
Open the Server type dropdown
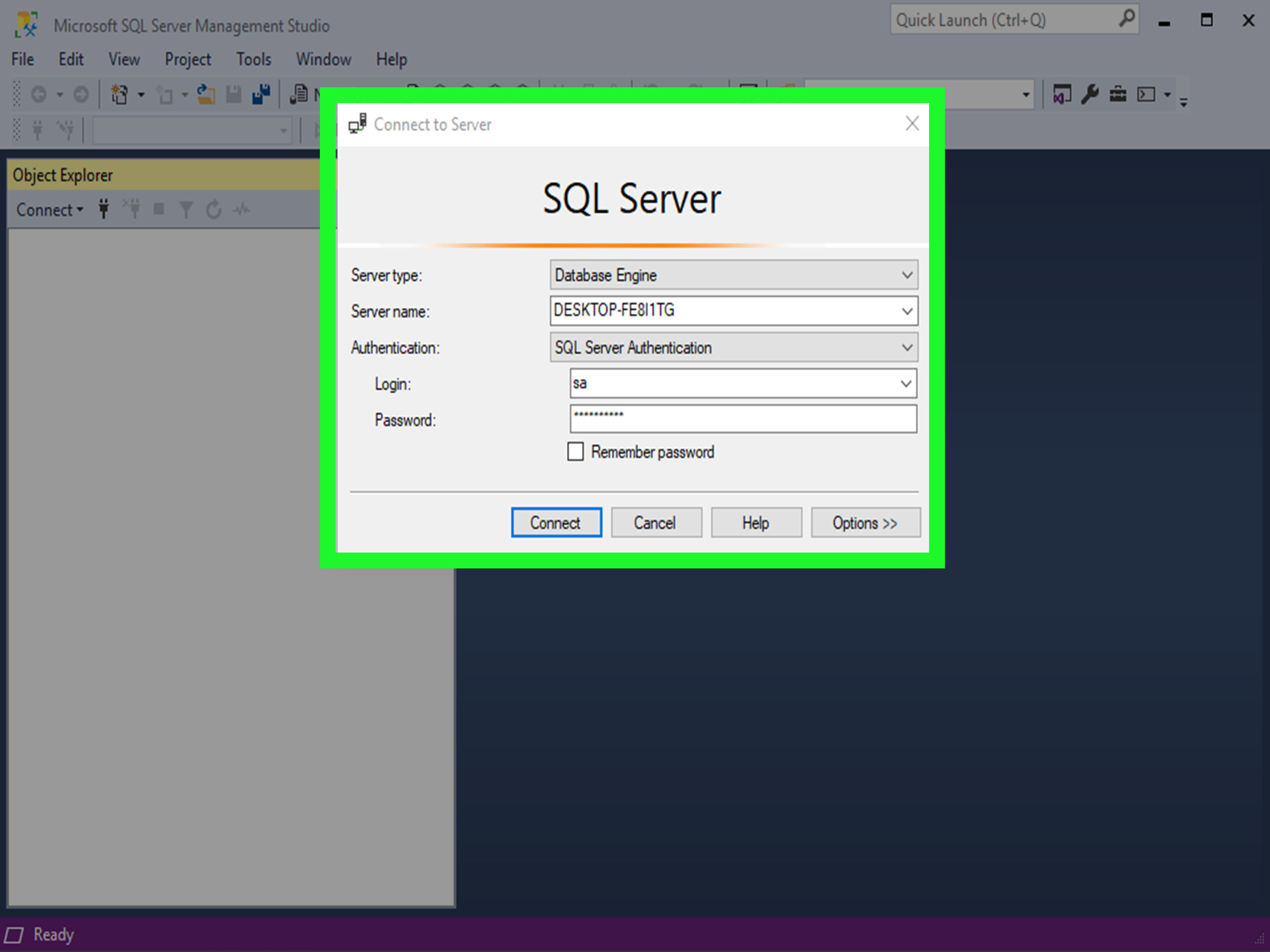click(x=907, y=275)
